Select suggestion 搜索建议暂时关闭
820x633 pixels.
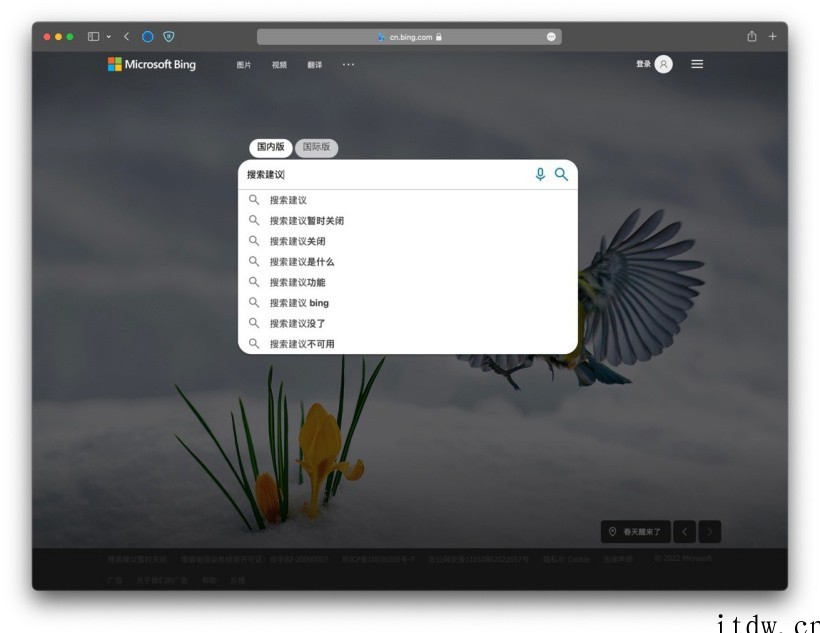click(x=408, y=221)
